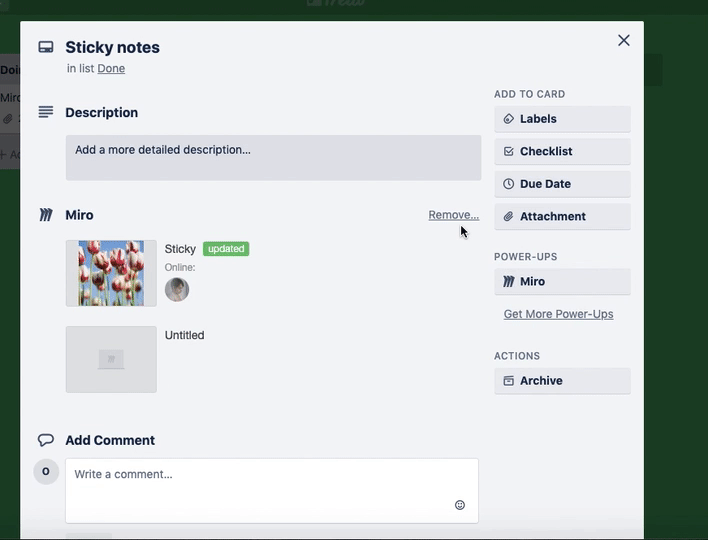Open the Miro power-up button

pyautogui.click(x=562, y=282)
